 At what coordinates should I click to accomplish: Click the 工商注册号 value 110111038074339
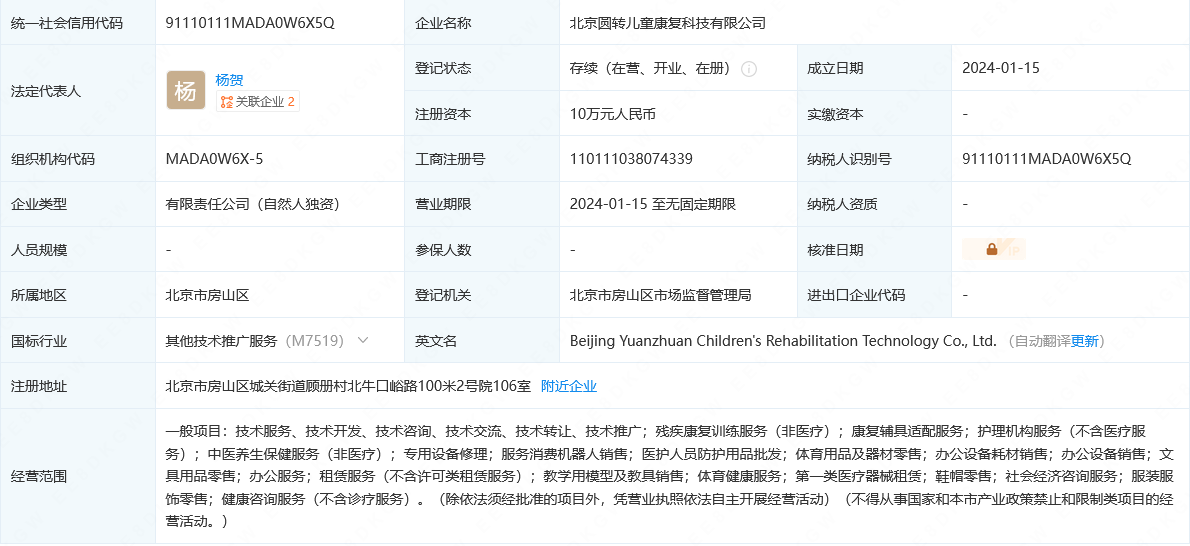tap(631, 159)
